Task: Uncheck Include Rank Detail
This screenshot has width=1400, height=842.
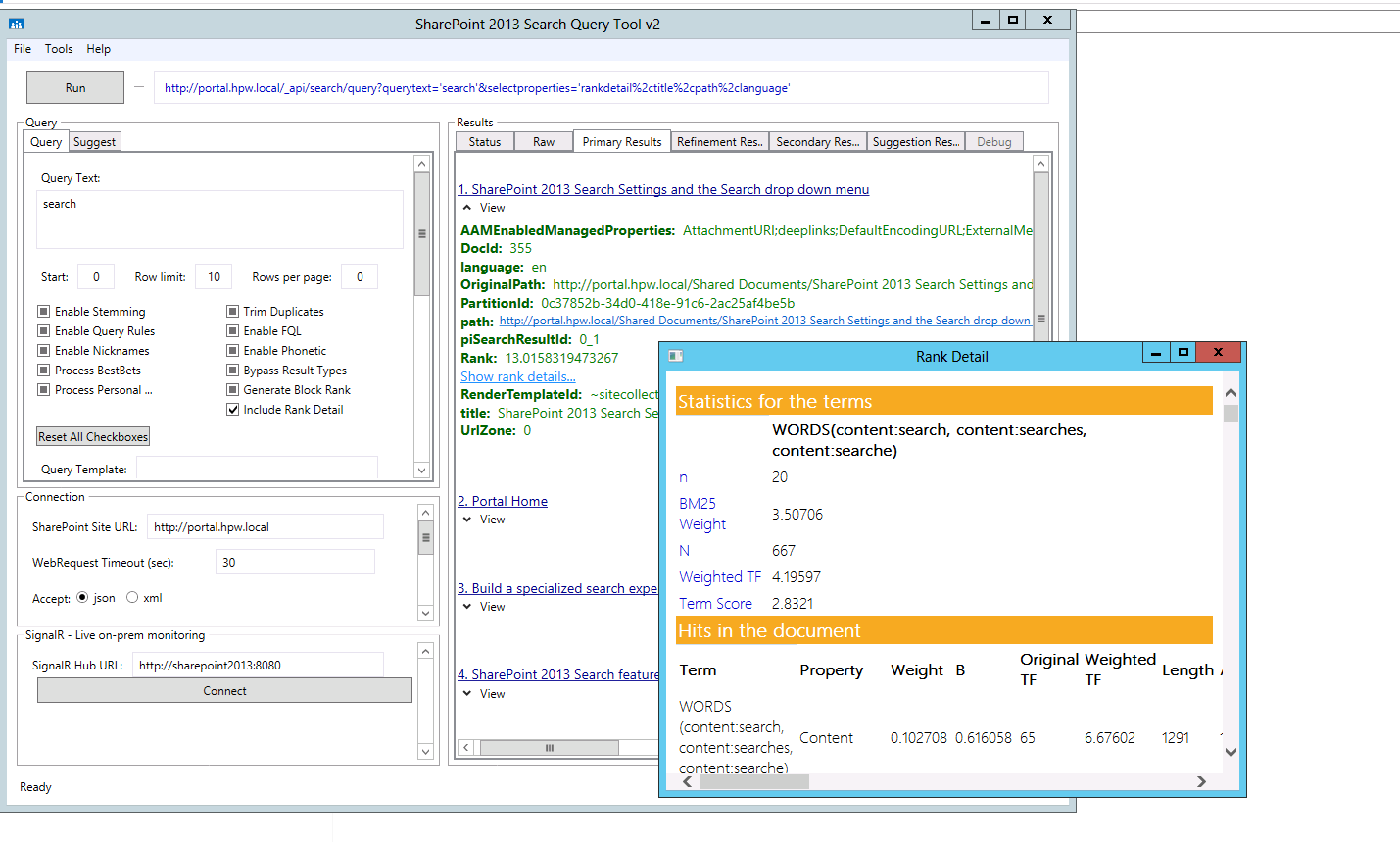Action: tap(232, 409)
